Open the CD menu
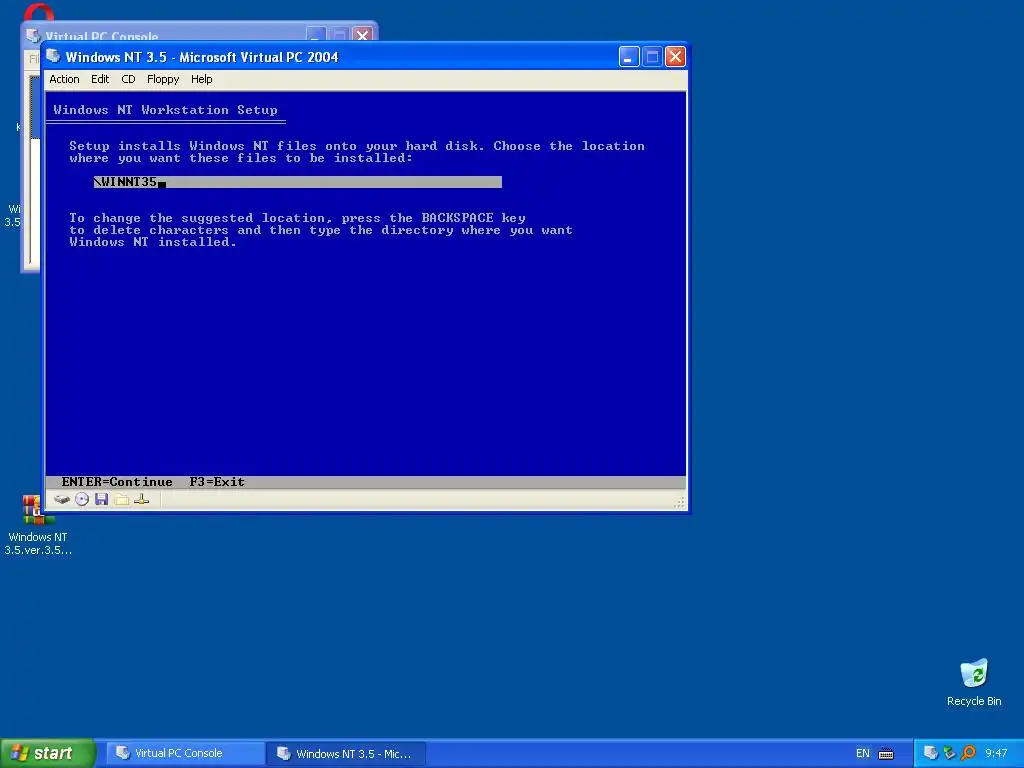This screenshot has width=1024, height=768. pos(128,79)
